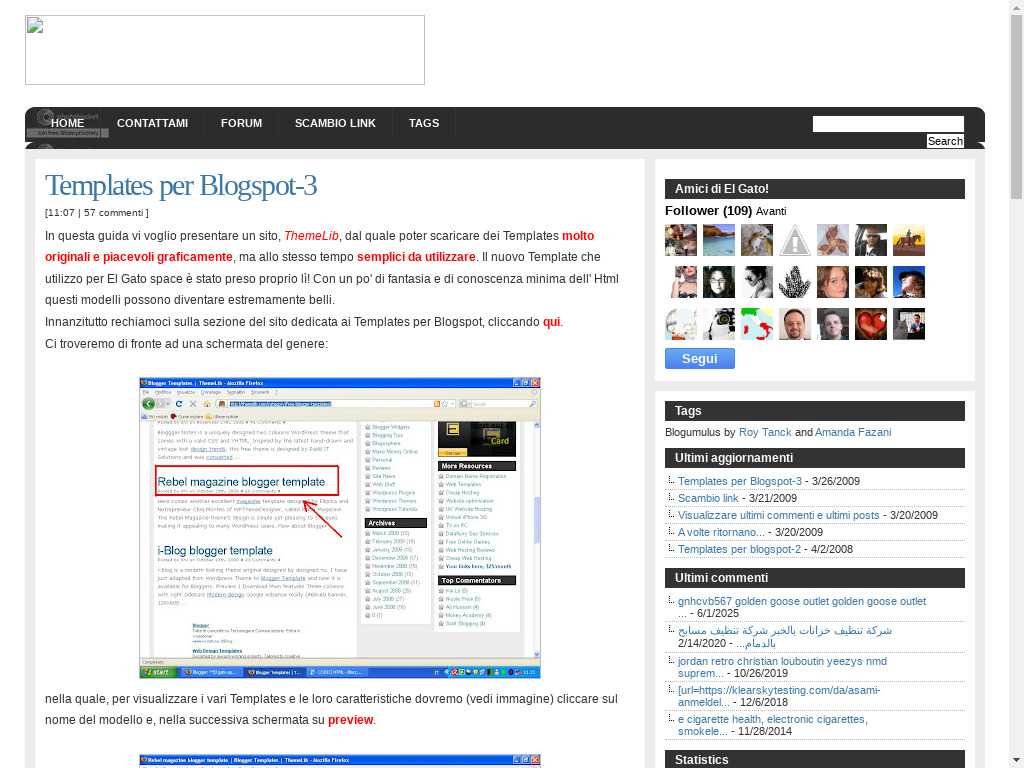Open 'Scambio link' in Ultimi aggiornamenti
This screenshot has height=768, width=1024.
[708, 498]
